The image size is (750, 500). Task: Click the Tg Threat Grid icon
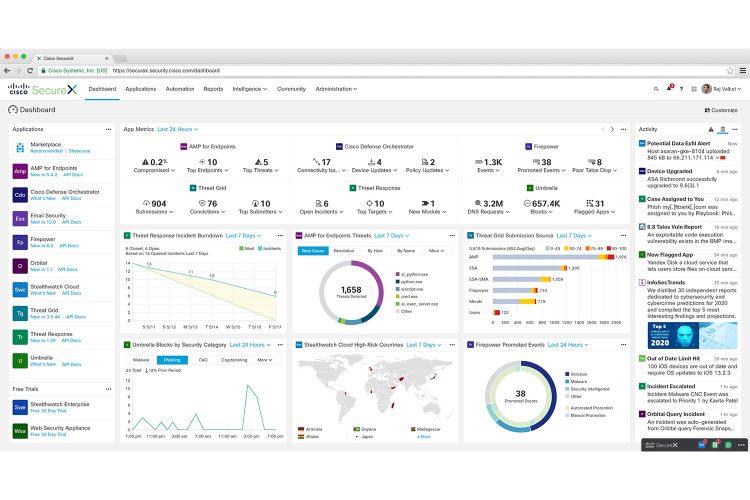point(20,313)
